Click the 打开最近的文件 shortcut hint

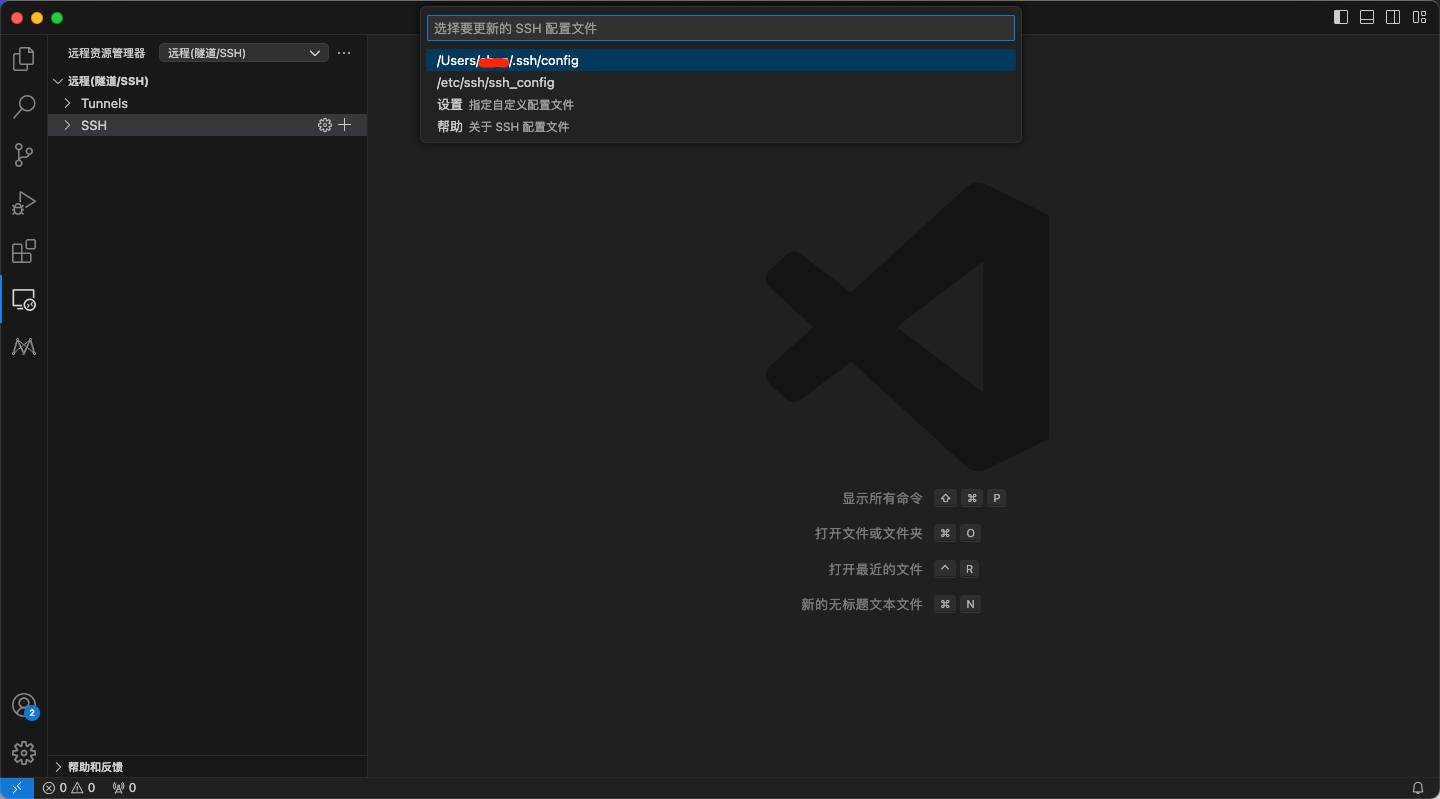point(875,569)
